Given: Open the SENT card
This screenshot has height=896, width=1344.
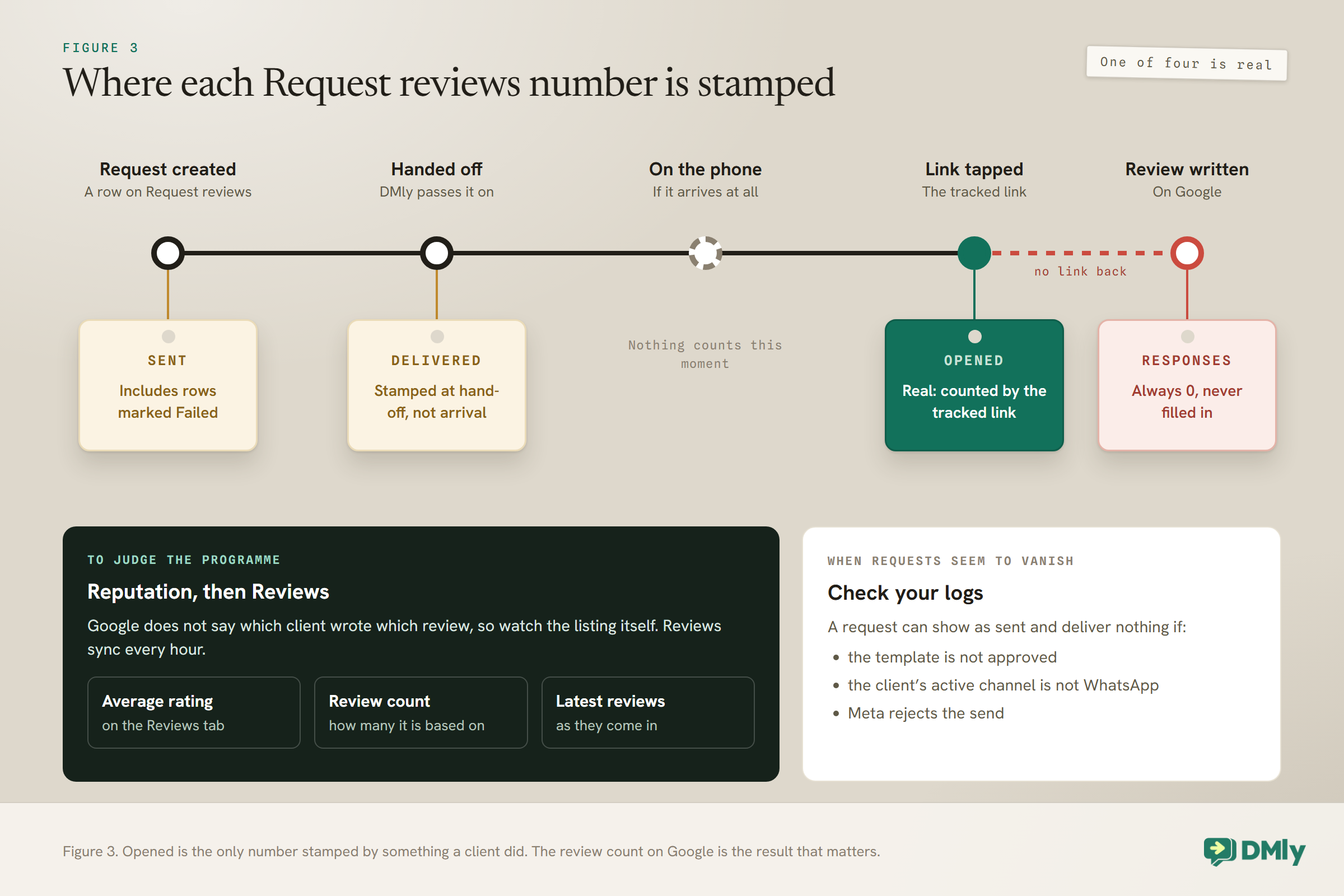Looking at the screenshot, I should (x=168, y=385).
